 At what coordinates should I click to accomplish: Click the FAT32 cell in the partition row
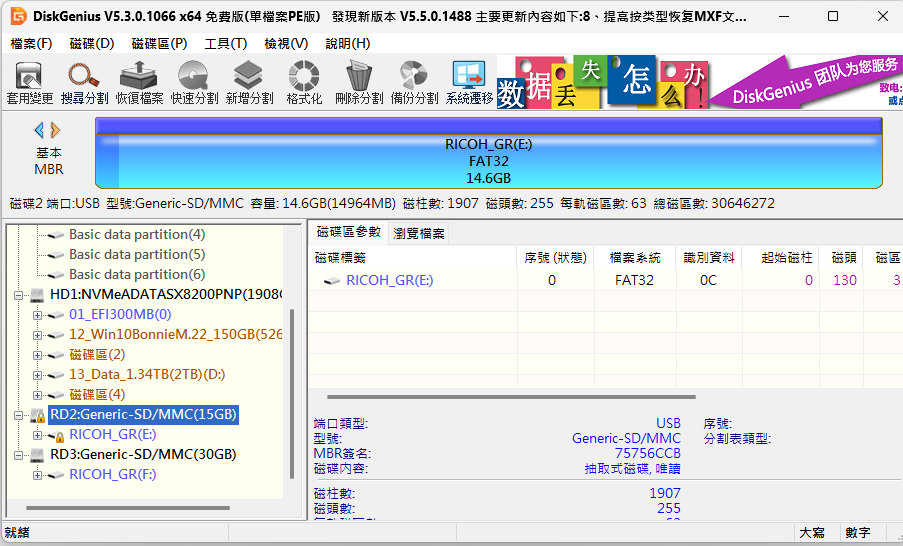[635, 280]
